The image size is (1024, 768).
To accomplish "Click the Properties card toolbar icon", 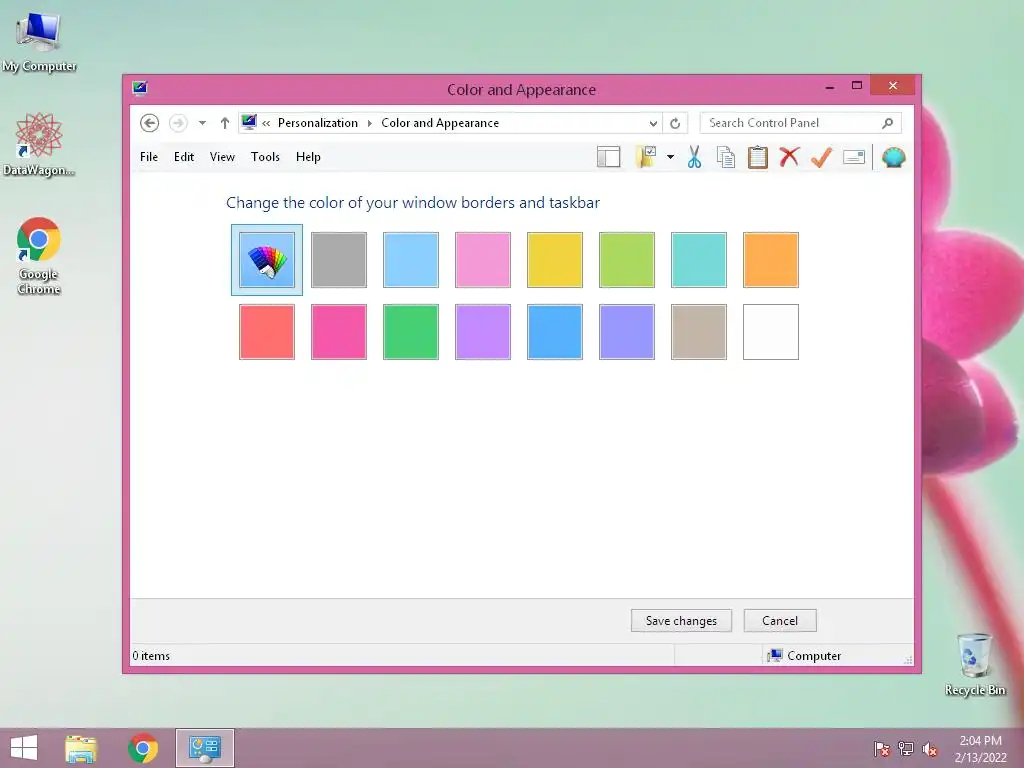I will (x=854, y=157).
